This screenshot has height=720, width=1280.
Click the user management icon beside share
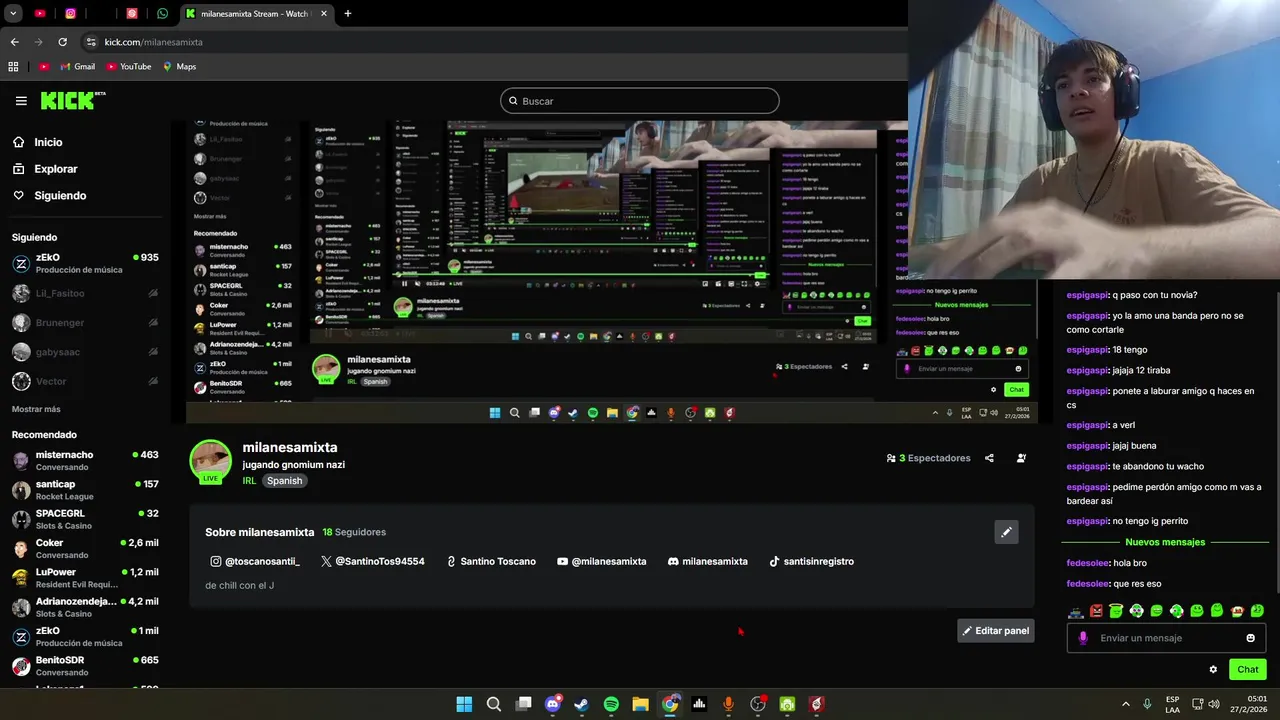(x=1021, y=458)
